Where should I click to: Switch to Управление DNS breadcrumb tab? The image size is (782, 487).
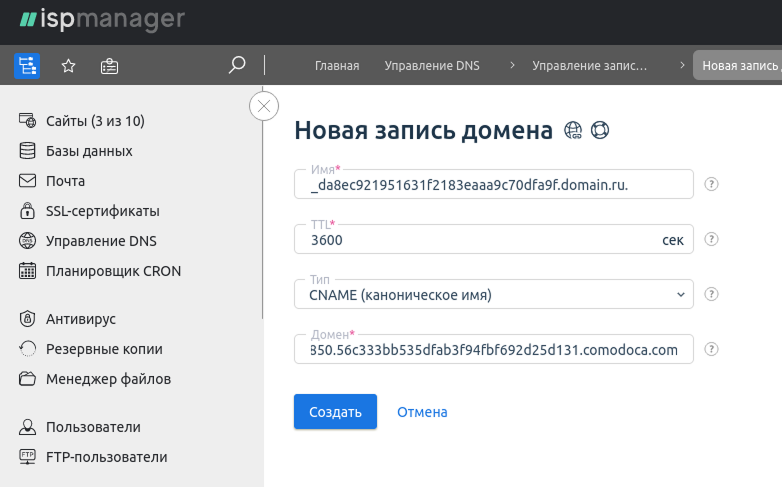(432, 66)
